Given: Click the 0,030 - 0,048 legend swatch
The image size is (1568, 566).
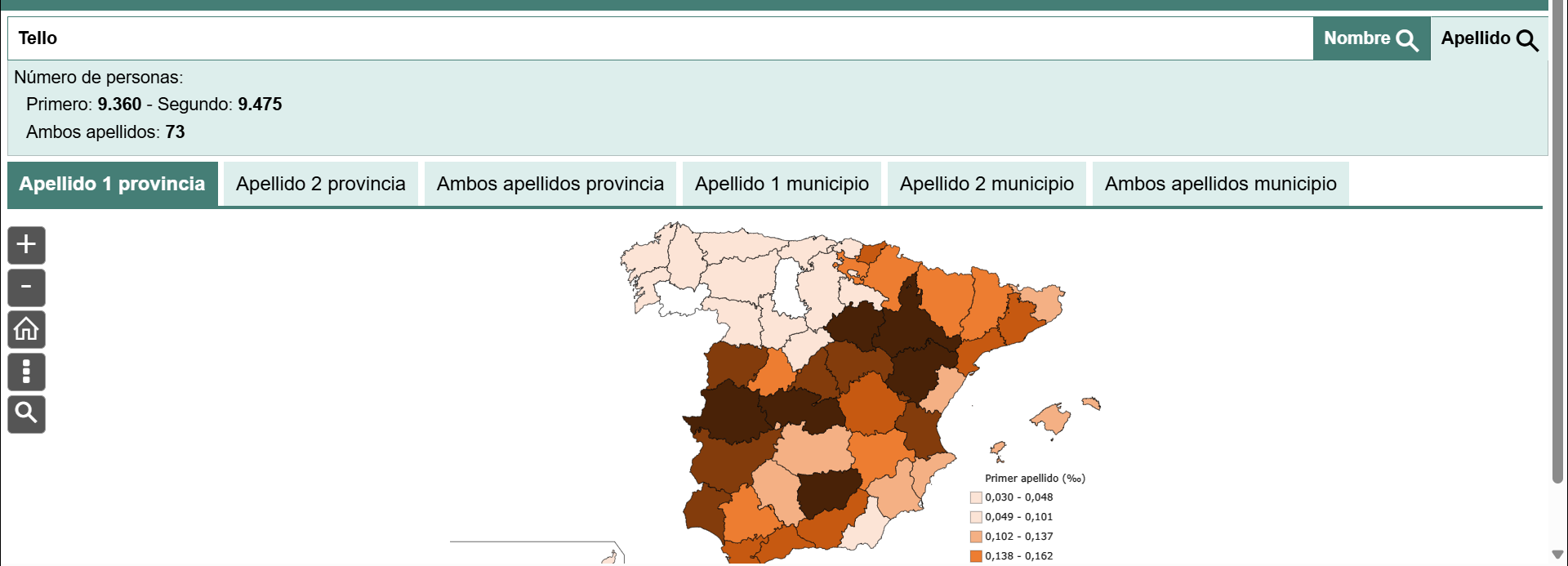Looking at the screenshot, I should click(976, 497).
